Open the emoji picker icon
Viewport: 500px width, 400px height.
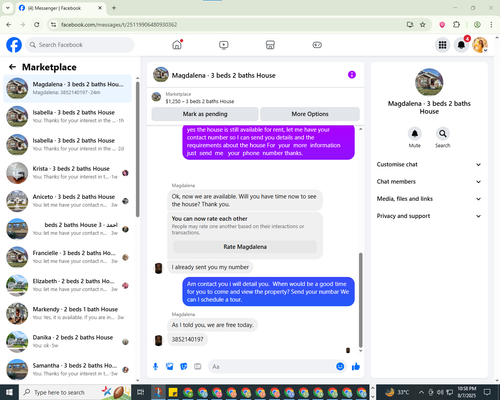(x=340, y=367)
